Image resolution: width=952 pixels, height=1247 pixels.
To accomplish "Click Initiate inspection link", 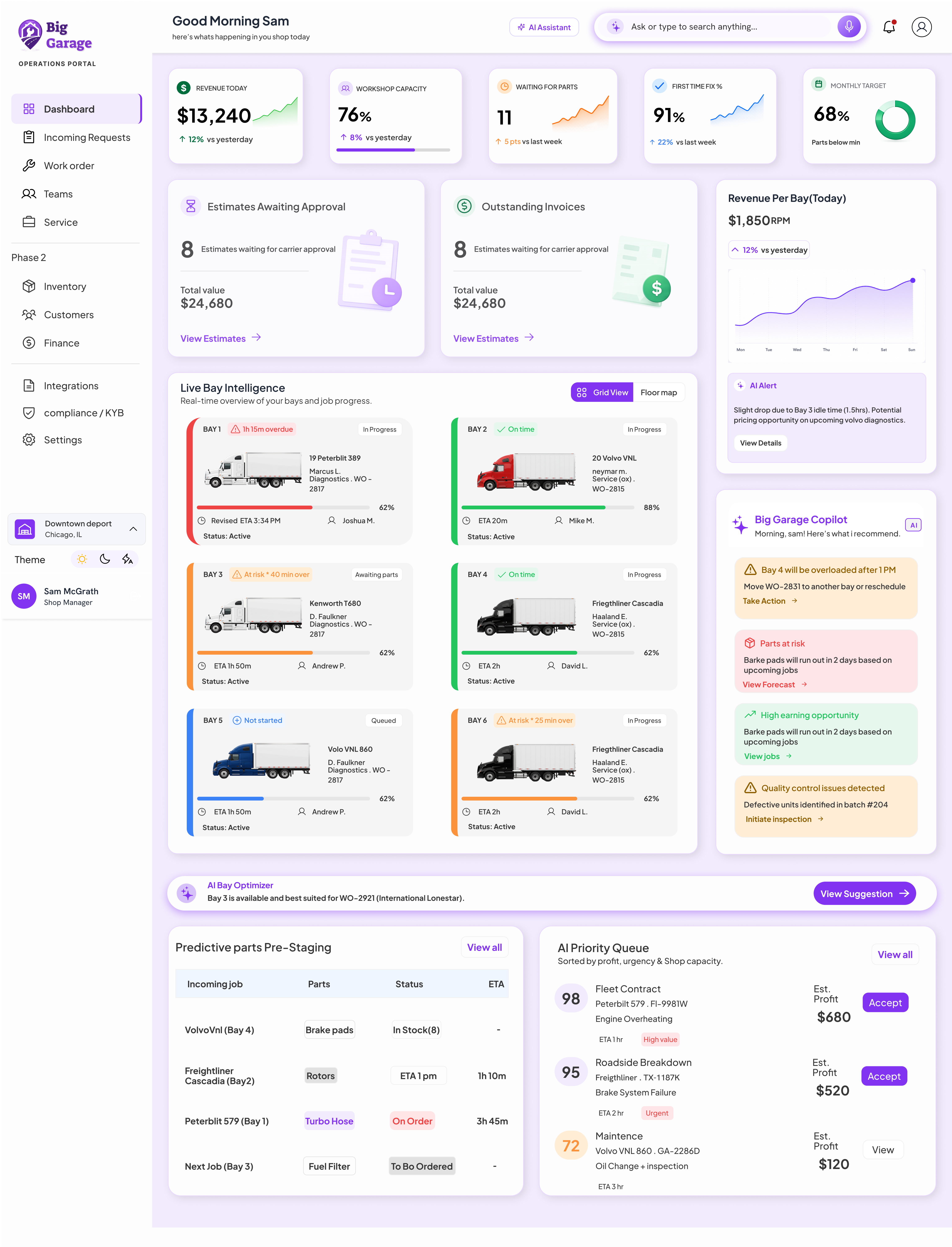I will pos(784,819).
